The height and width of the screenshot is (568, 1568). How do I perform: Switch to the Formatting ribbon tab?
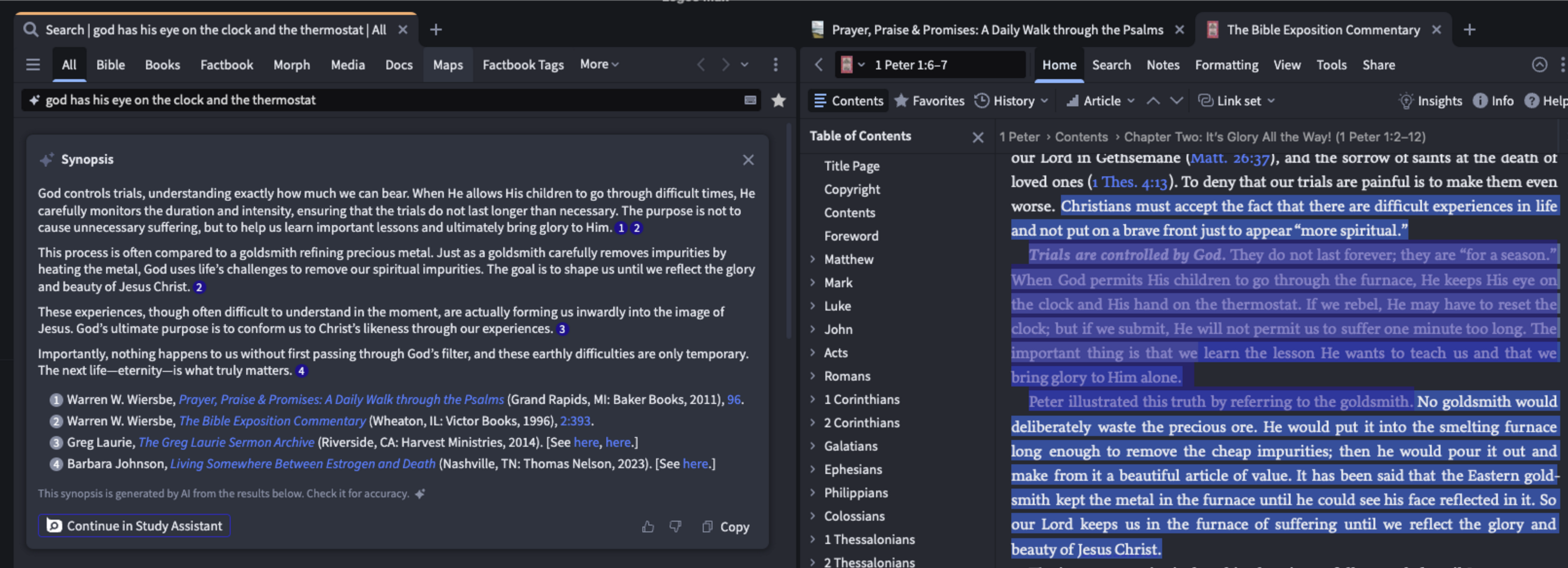tap(1226, 65)
